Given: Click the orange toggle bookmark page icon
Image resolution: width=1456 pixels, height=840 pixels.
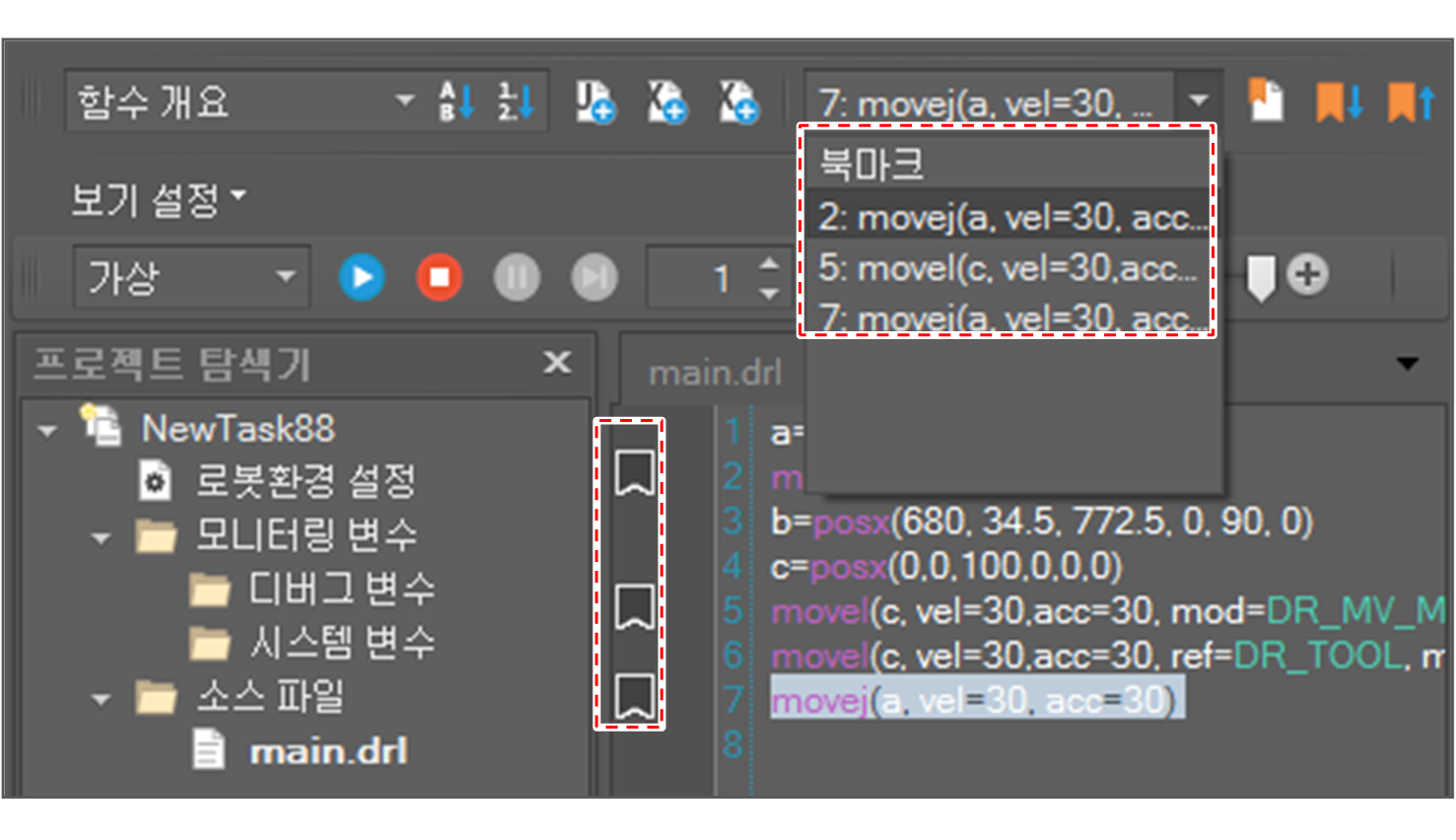Looking at the screenshot, I should tap(1266, 101).
